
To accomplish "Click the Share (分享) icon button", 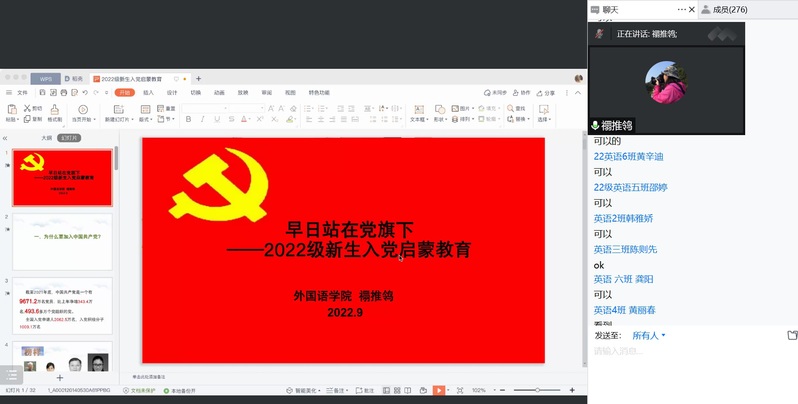I will tap(546, 93).
